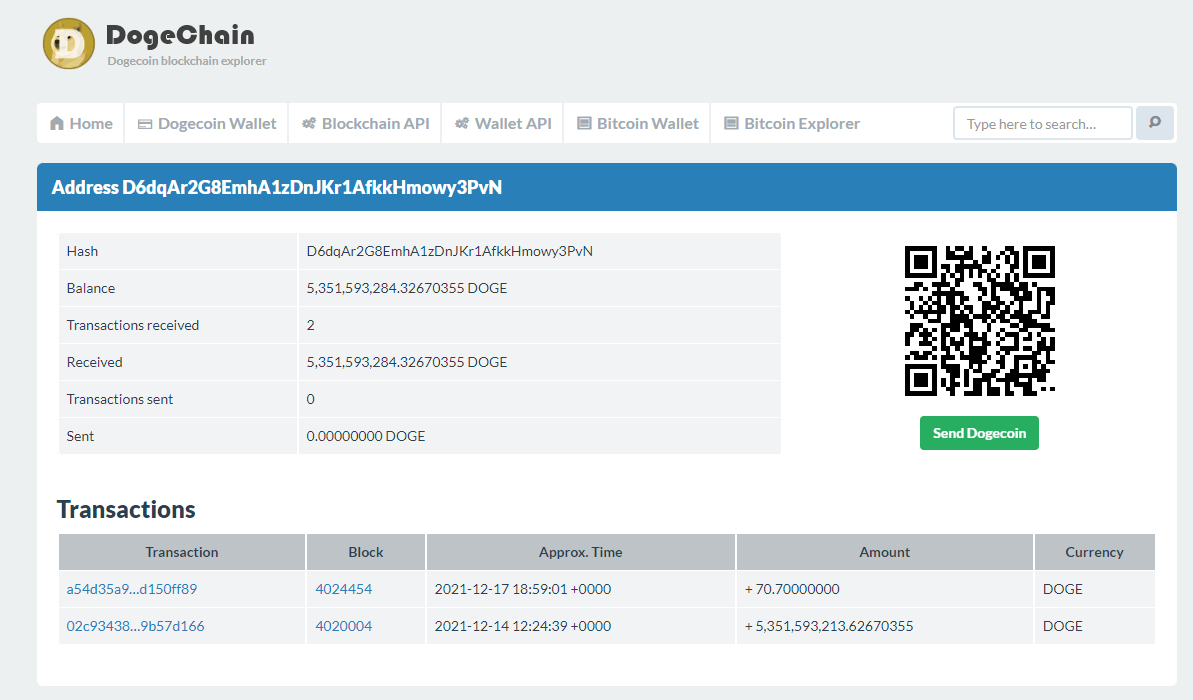Click Transactions sent value 0
This screenshot has height=700, width=1193.
point(310,399)
